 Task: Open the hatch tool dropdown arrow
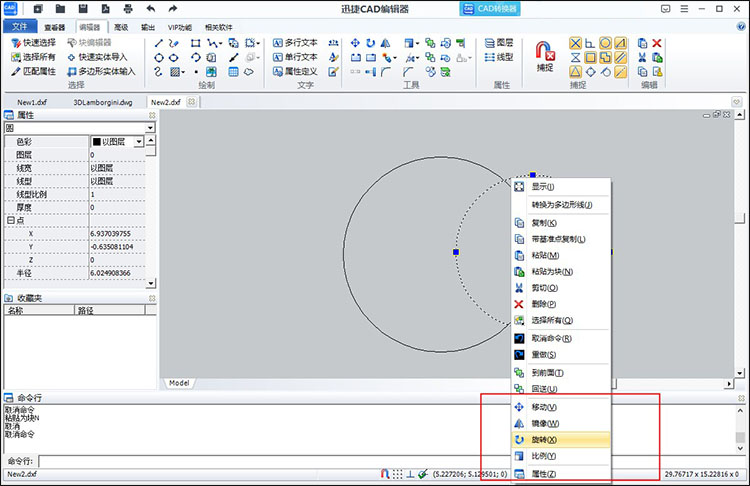pos(183,72)
